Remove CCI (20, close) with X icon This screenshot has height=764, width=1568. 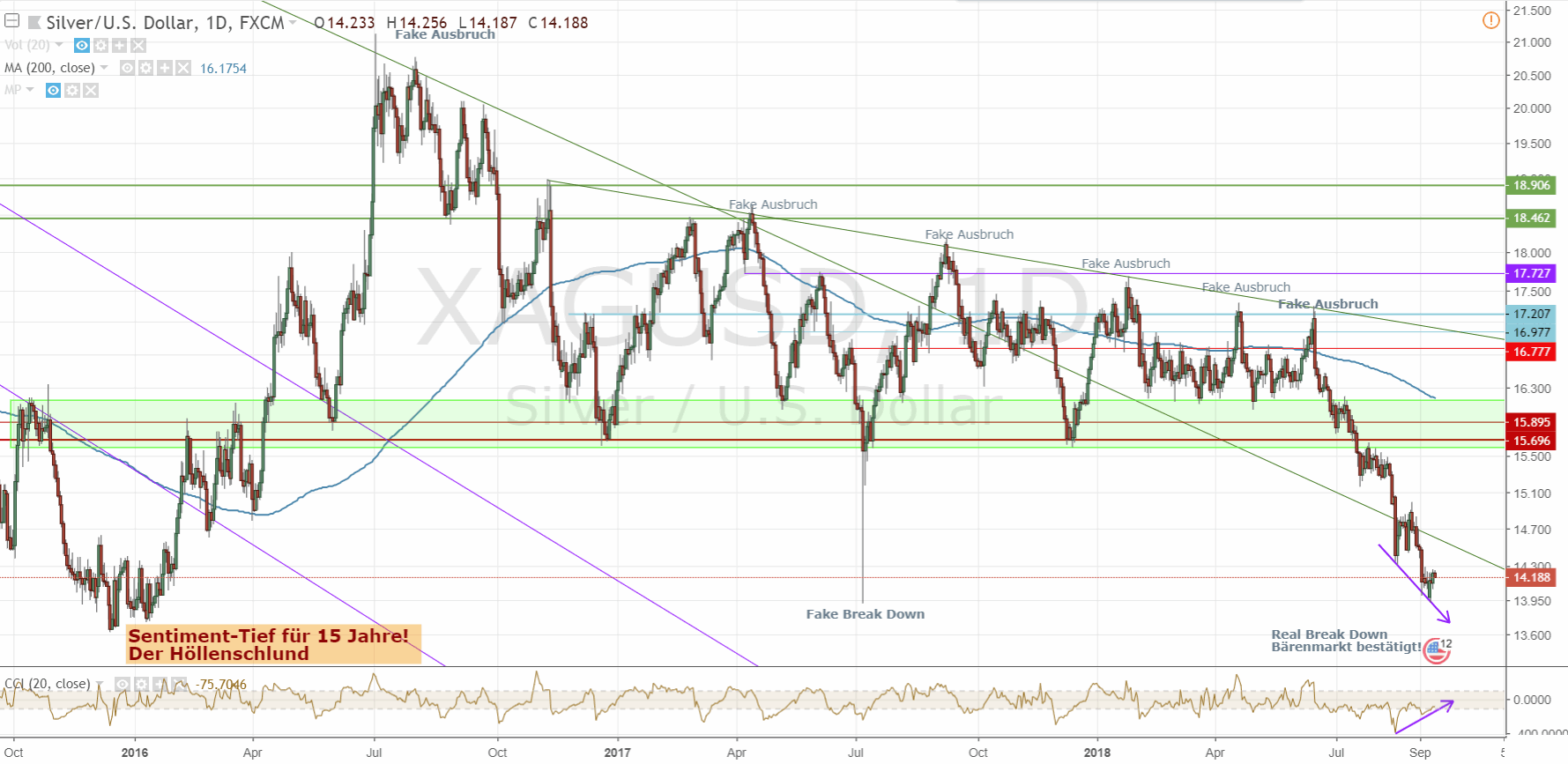pyautogui.click(x=179, y=684)
